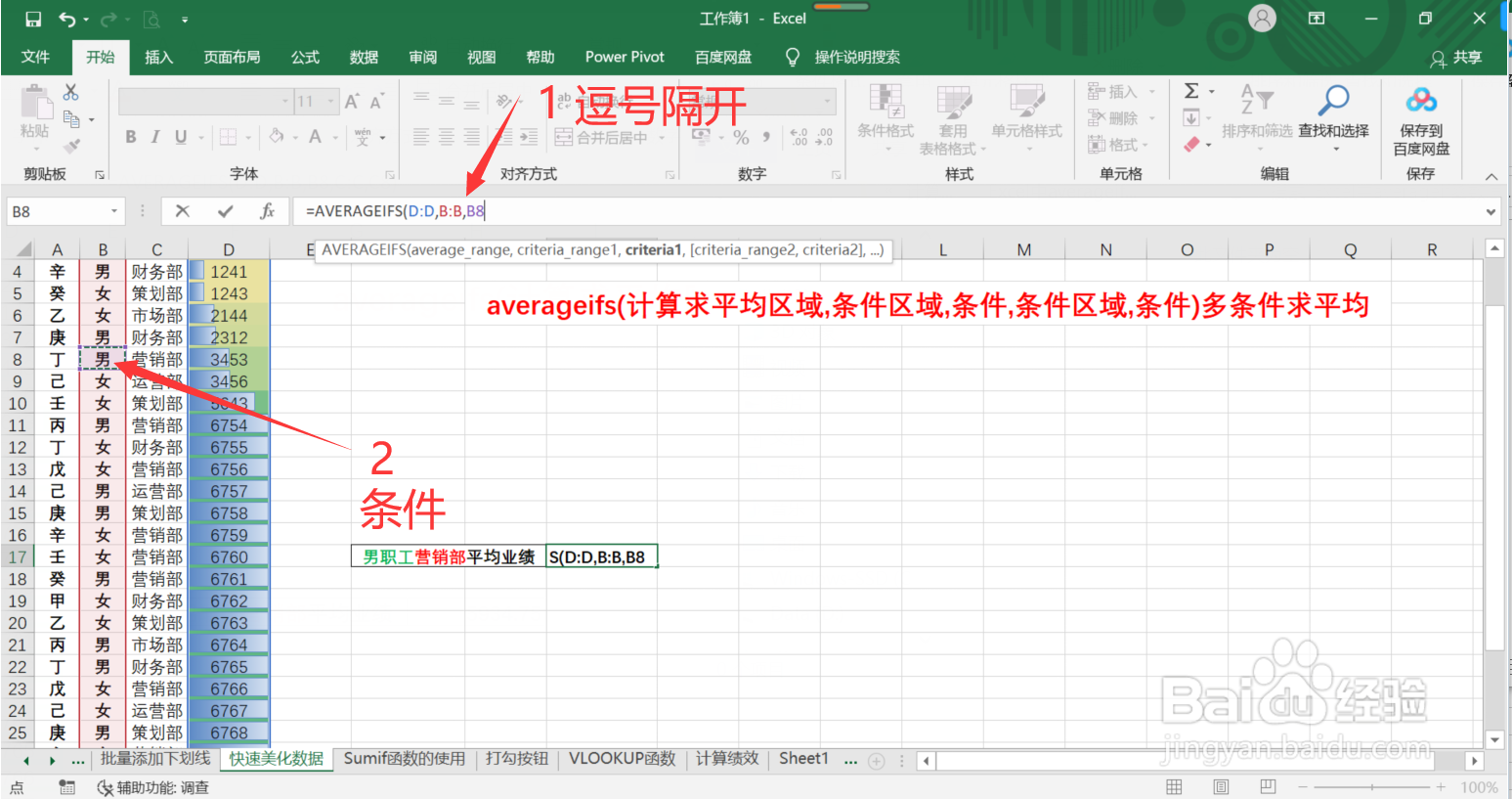Click the Undo arrow icon

66,19
